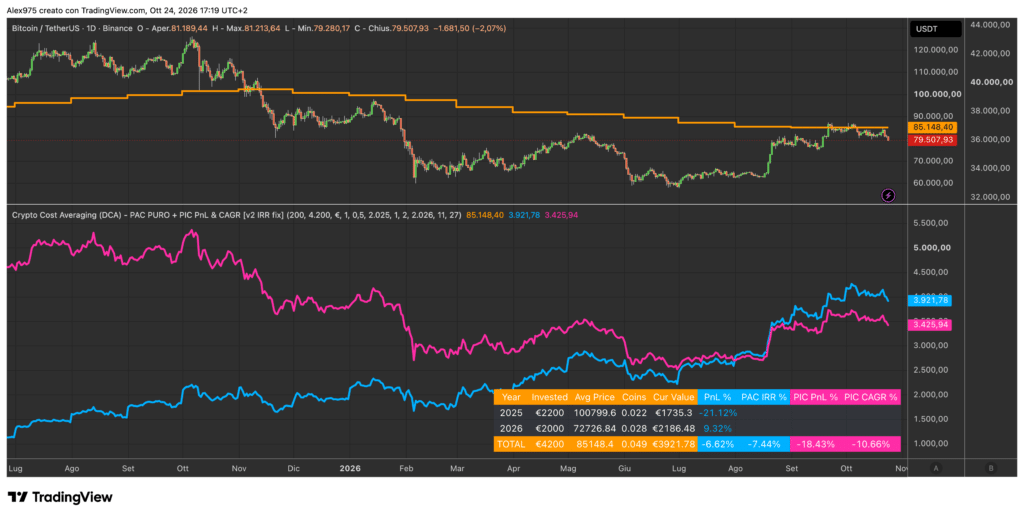Click the Dic label on time axis
This screenshot has height=517, width=1024.
tap(294, 468)
